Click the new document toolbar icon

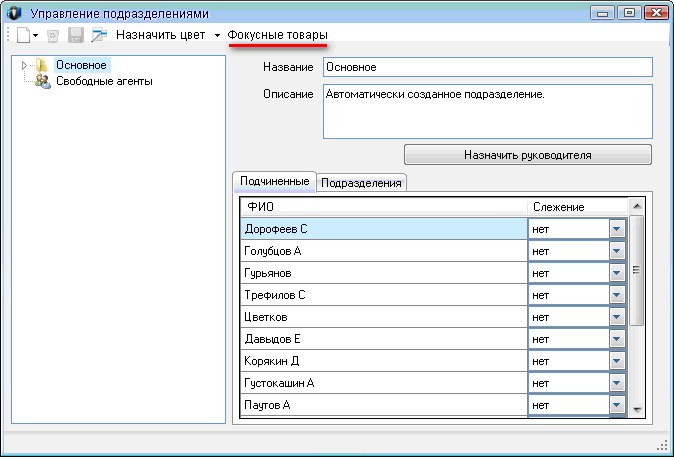click(x=23, y=35)
